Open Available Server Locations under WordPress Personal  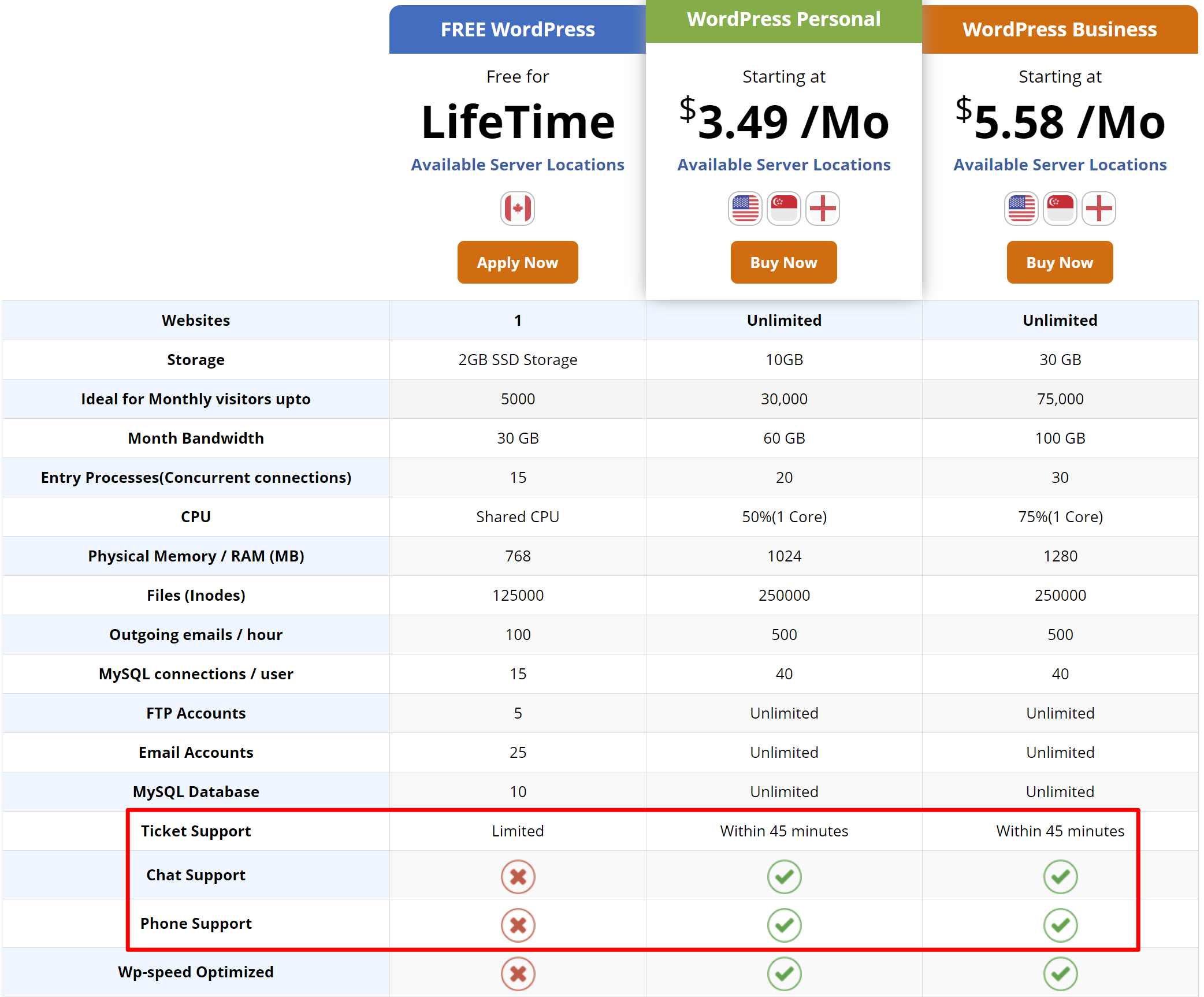784,165
